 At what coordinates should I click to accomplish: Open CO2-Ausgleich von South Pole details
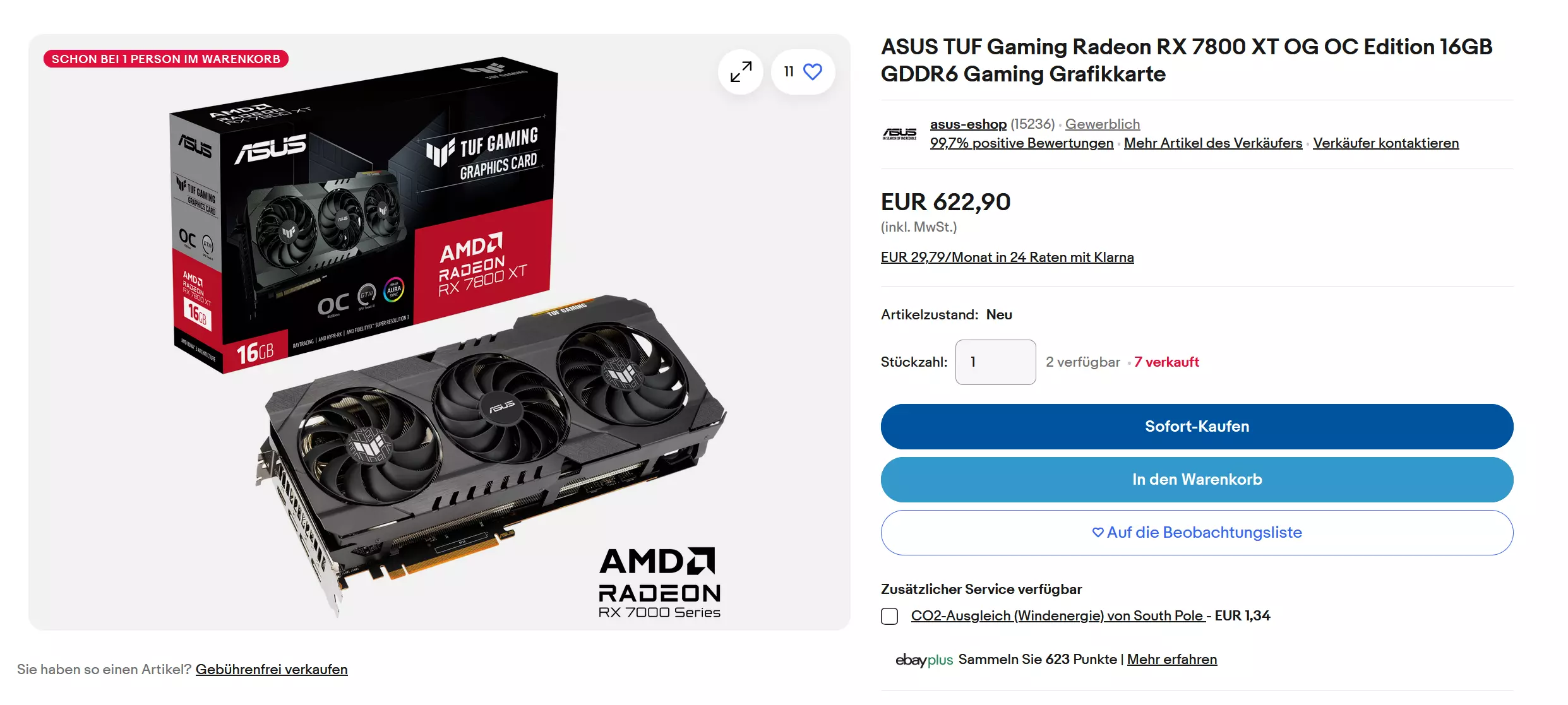(1058, 616)
